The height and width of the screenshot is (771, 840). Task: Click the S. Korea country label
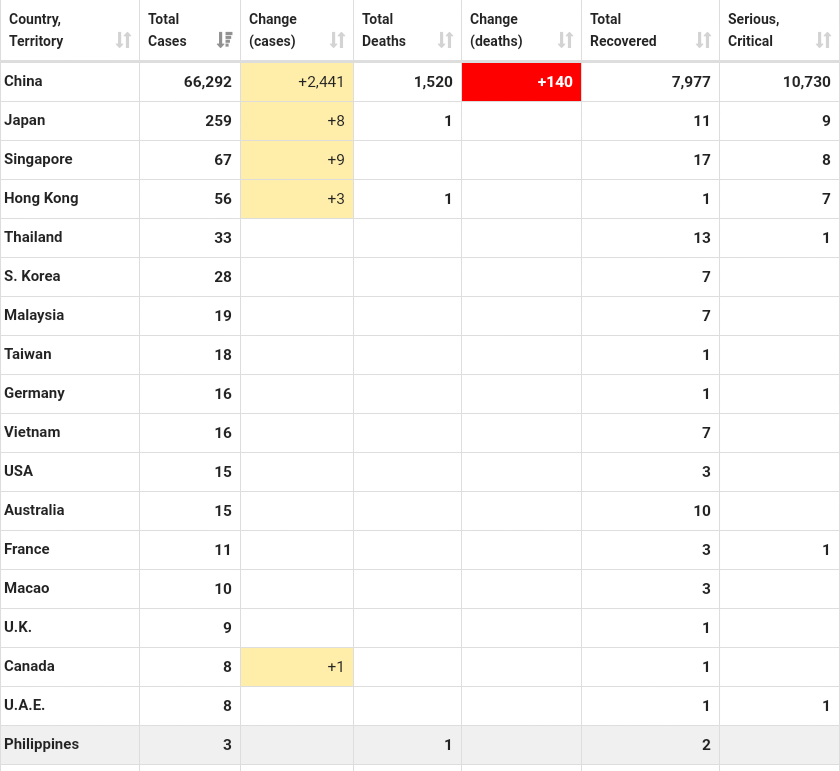(32, 276)
